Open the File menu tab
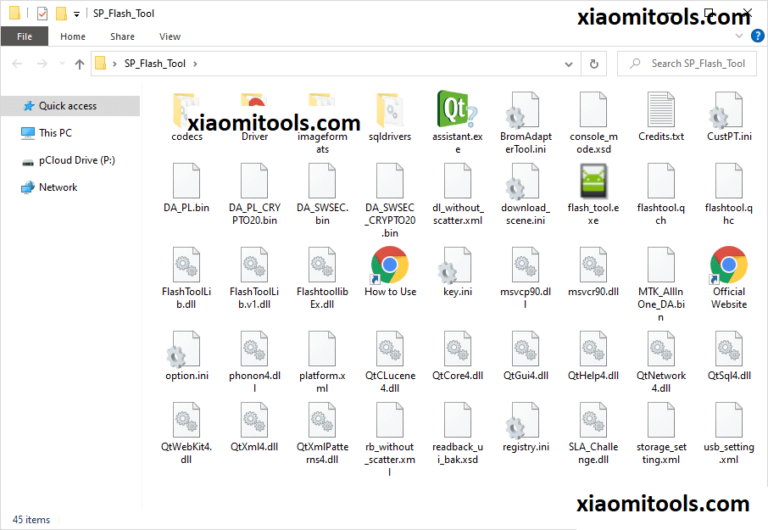Image resolution: width=768 pixels, height=530 pixels. pos(24,37)
